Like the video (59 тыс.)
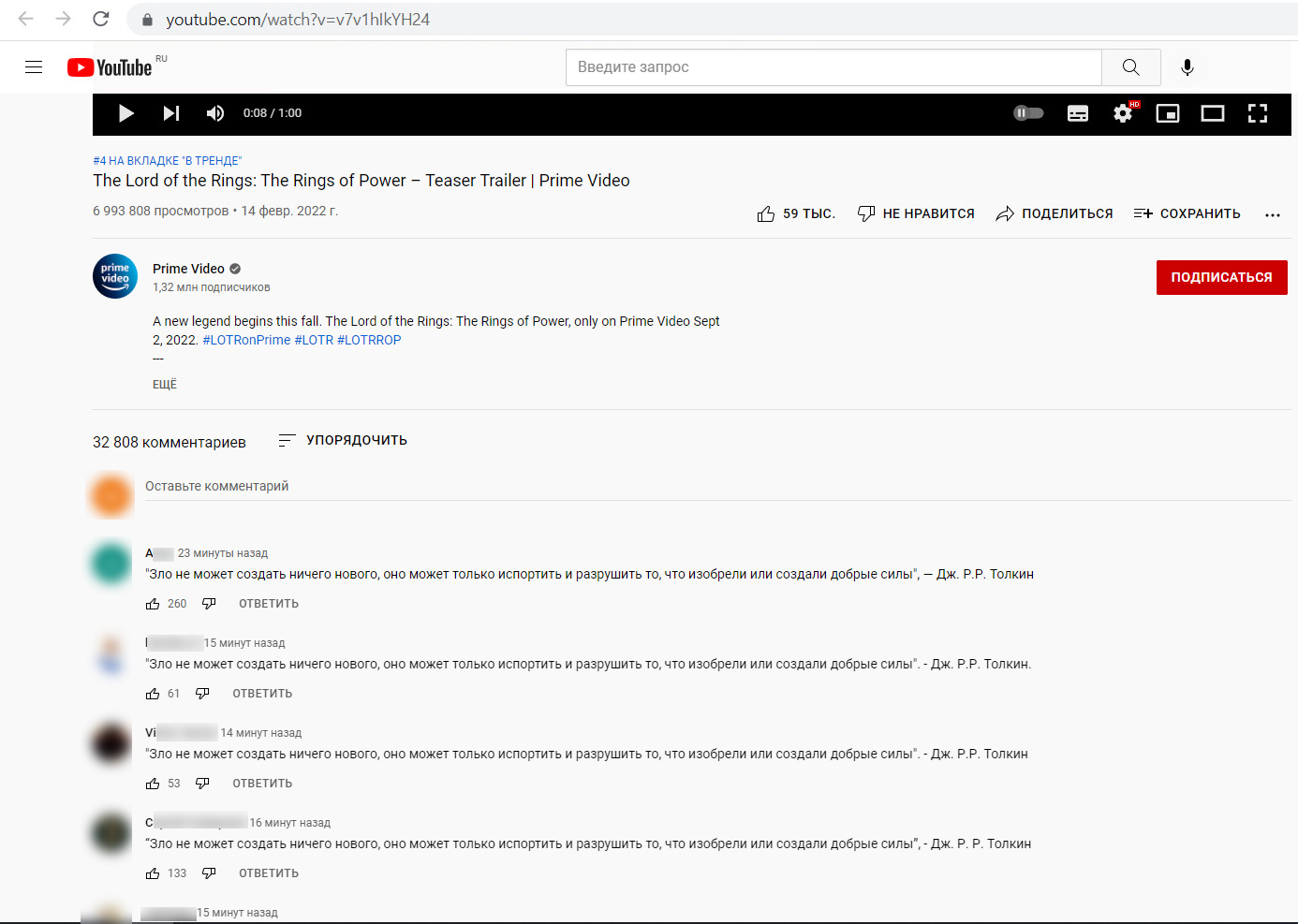Viewport: 1298px width, 924px height. pos(795,214)
